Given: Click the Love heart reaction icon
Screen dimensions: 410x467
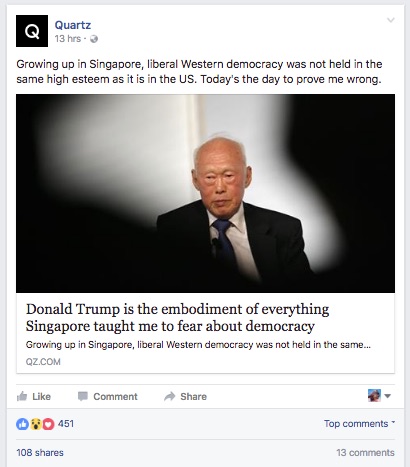Looking at the screenshot, I should click(48, 424).
